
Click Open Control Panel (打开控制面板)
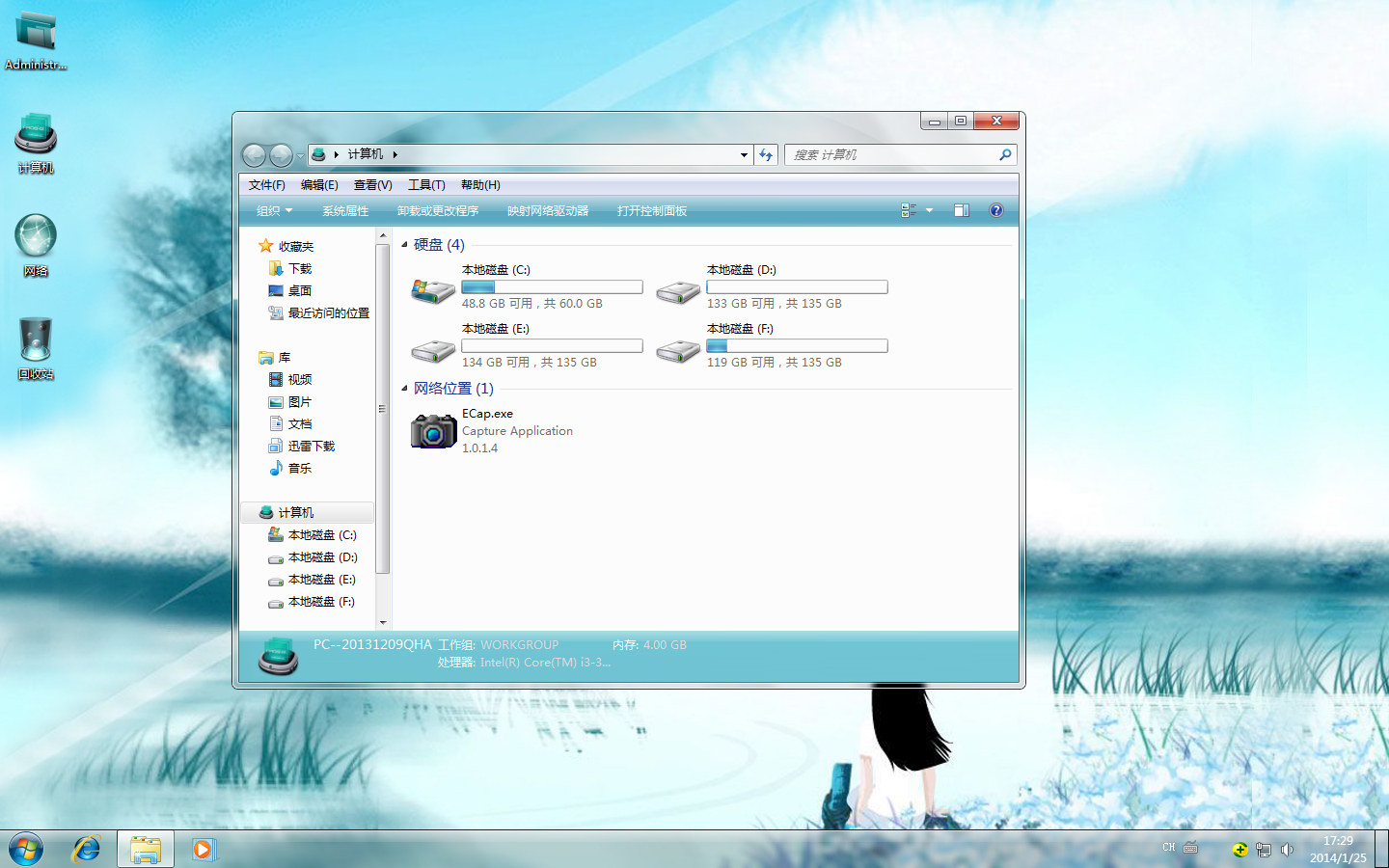652,210
